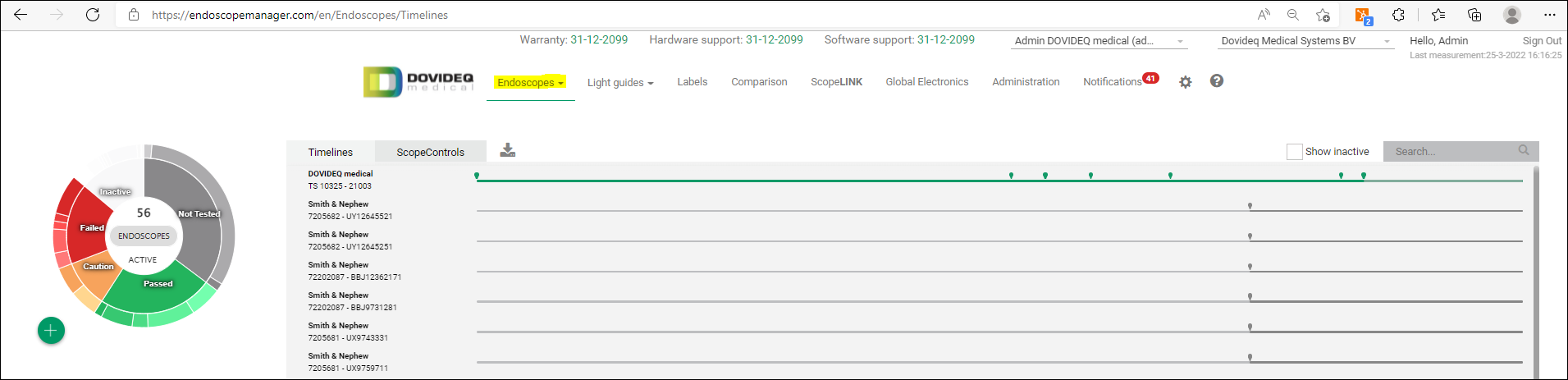The width and height of the screenshot is (1568, 380).
Task: Open the Dovideq Medical Systems BV selector
Action: click(x=1305, y=41)
